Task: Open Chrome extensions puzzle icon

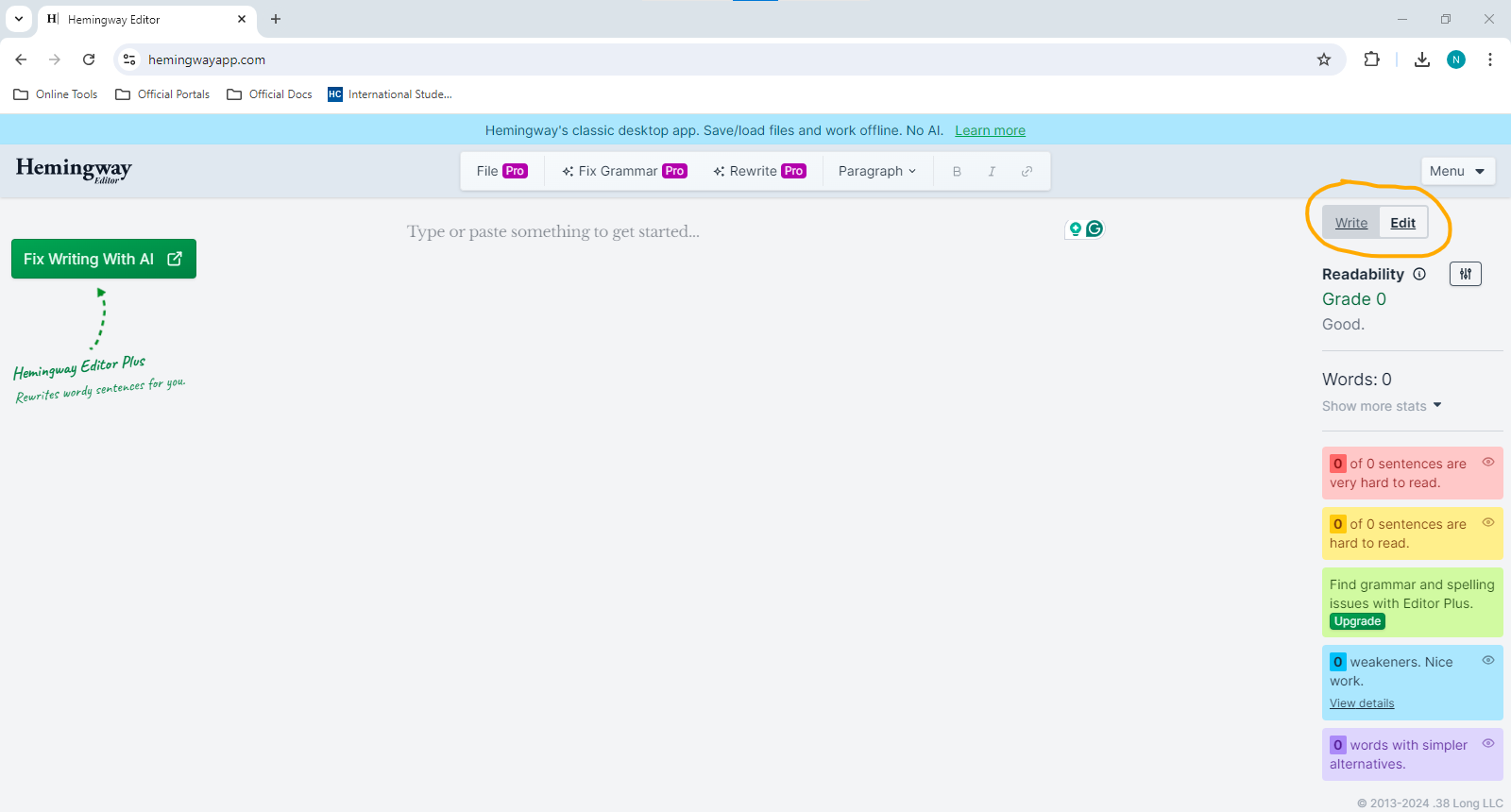Action: (x=1372, y=59)
